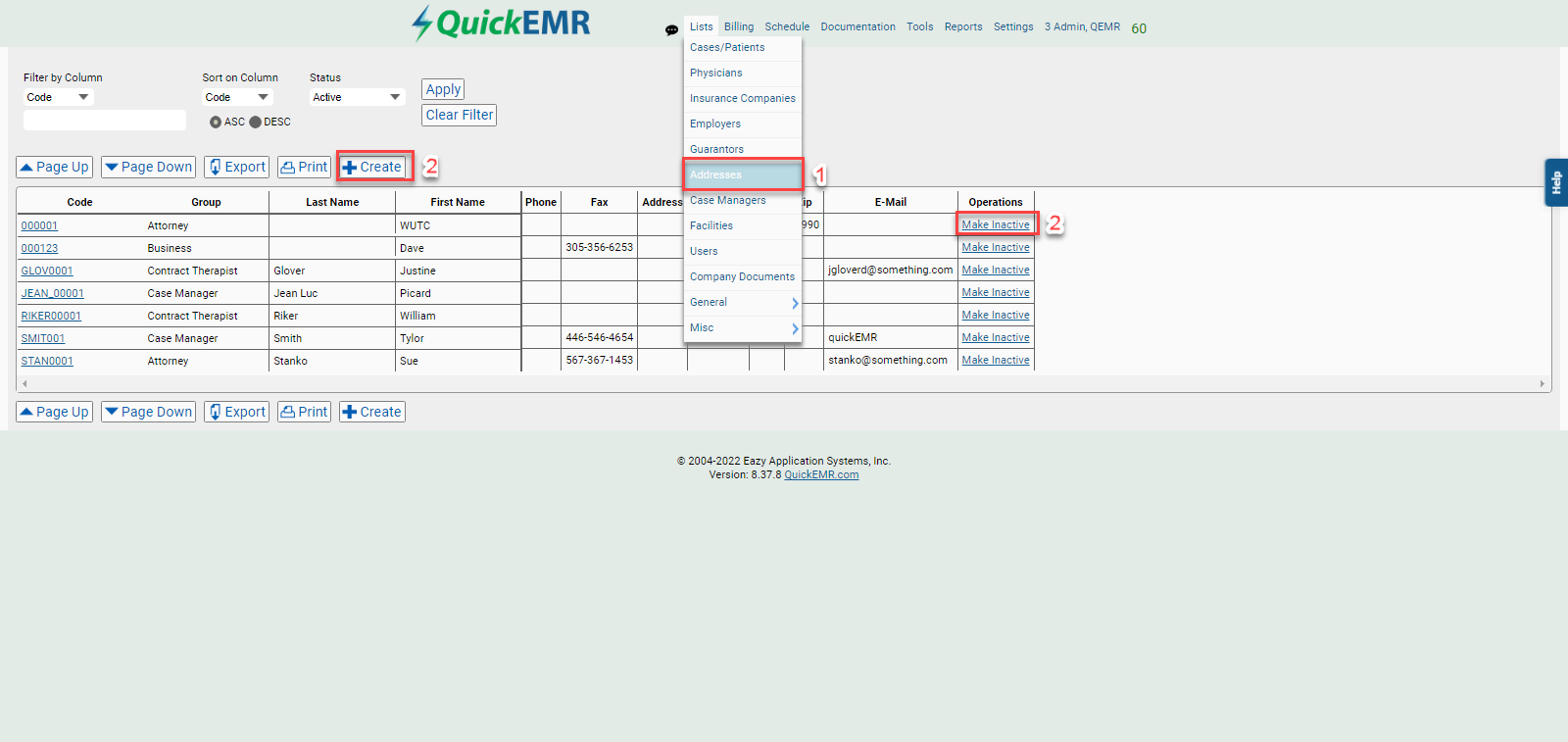
Task: Open the Help side tab
Action: coord(1556,182)
